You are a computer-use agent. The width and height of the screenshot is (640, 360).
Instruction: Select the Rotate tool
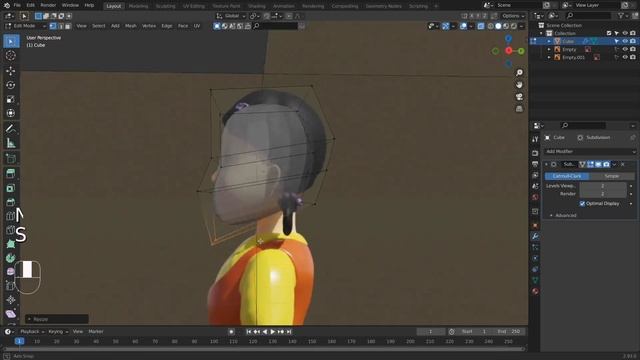[11, 85]
